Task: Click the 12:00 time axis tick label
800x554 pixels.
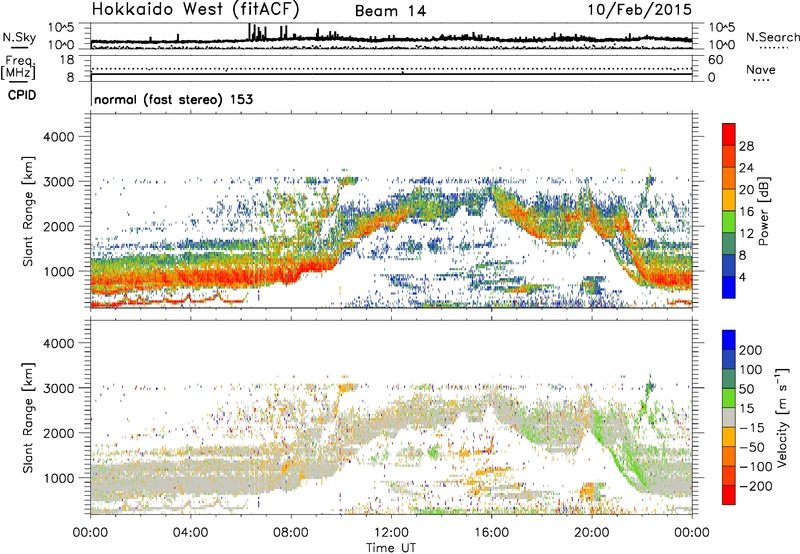Action: (x=391, y=533)
